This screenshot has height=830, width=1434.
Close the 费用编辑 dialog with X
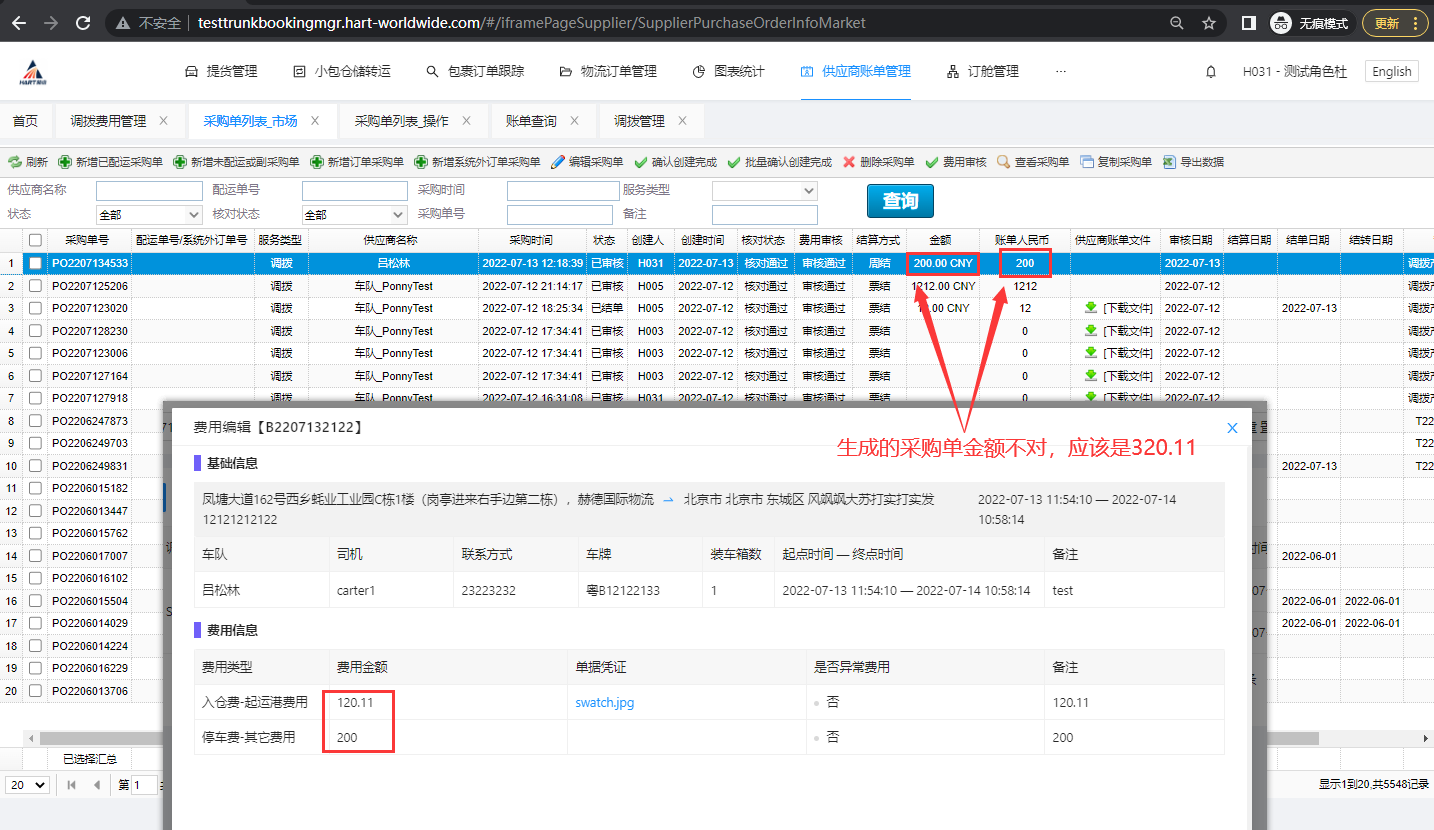(1232, 428)
